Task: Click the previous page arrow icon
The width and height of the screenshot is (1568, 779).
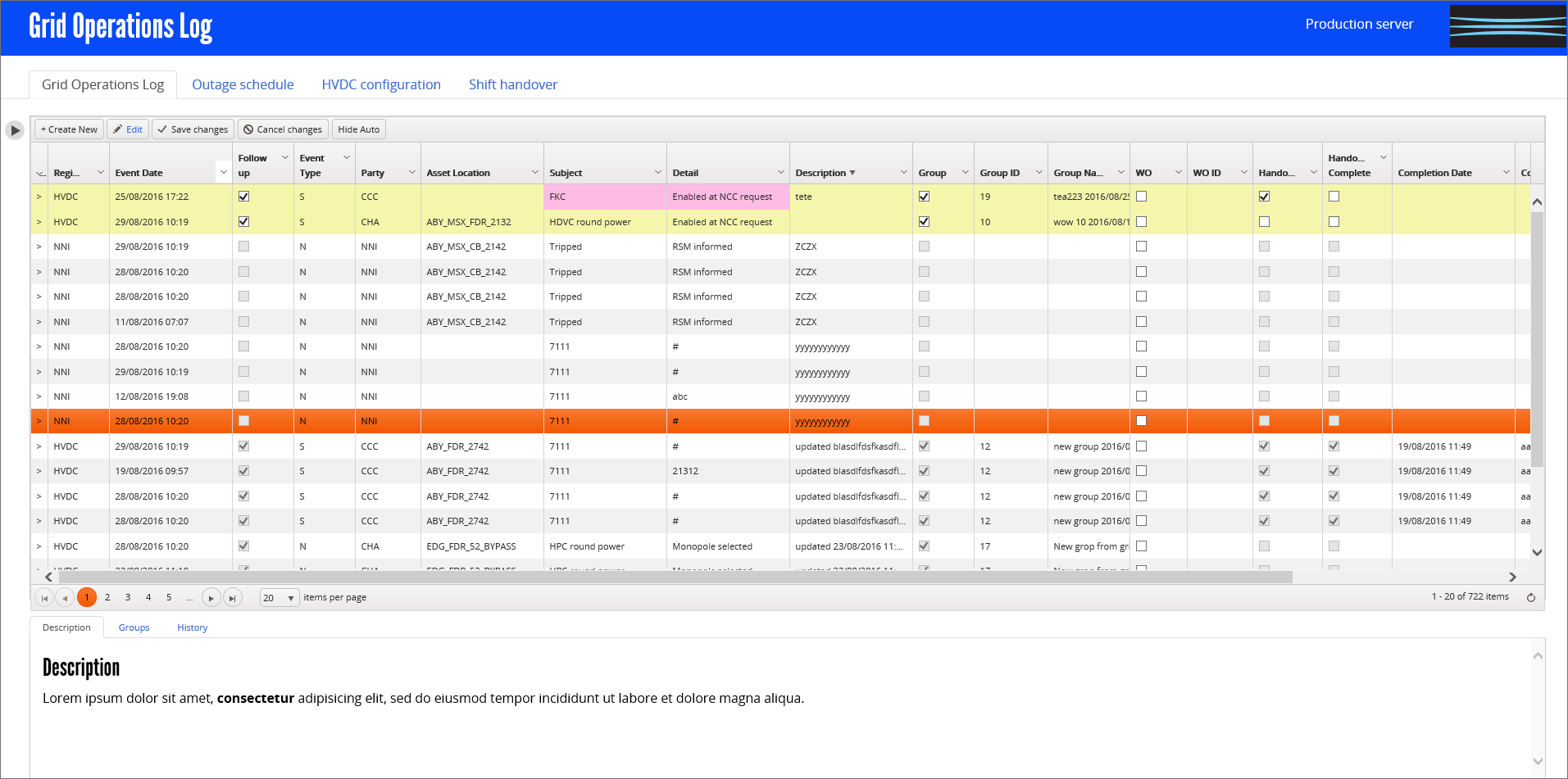Action: [x=65, y=598]
